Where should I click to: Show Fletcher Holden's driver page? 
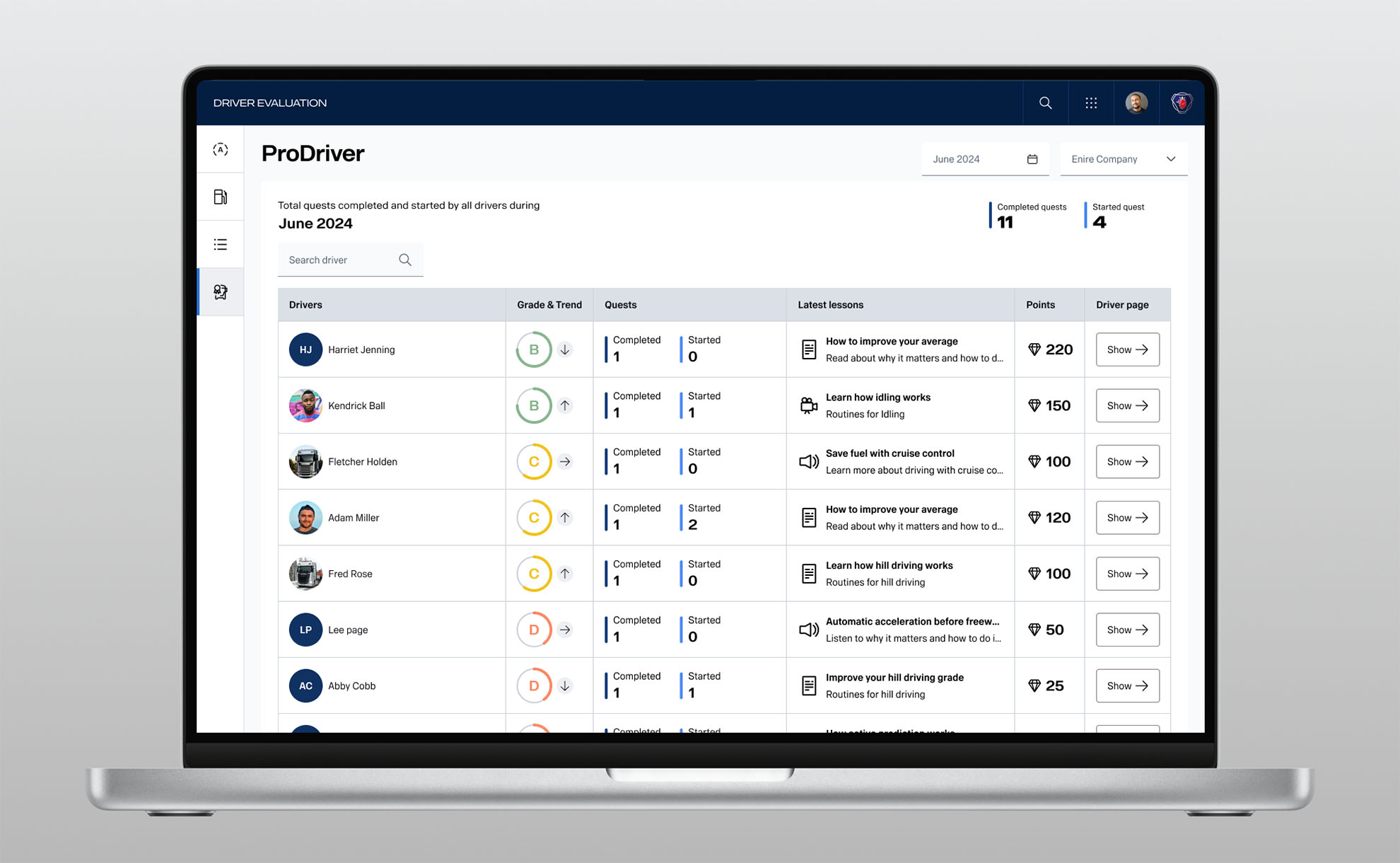pos(1127,461)
